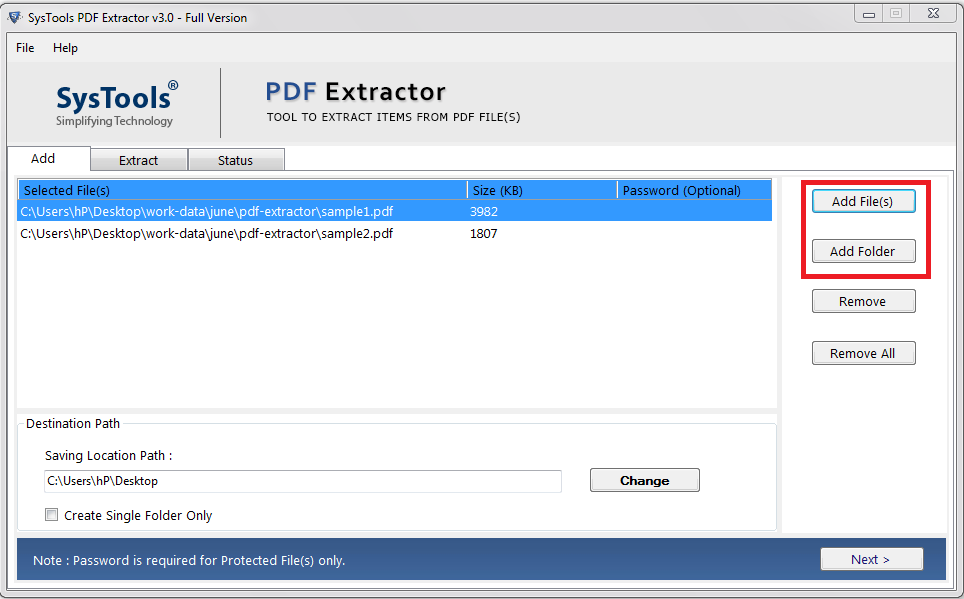Enable Create Single Folder Only checkbox
The height and width of the screenshot is (599, 964).
coord(52,515)
